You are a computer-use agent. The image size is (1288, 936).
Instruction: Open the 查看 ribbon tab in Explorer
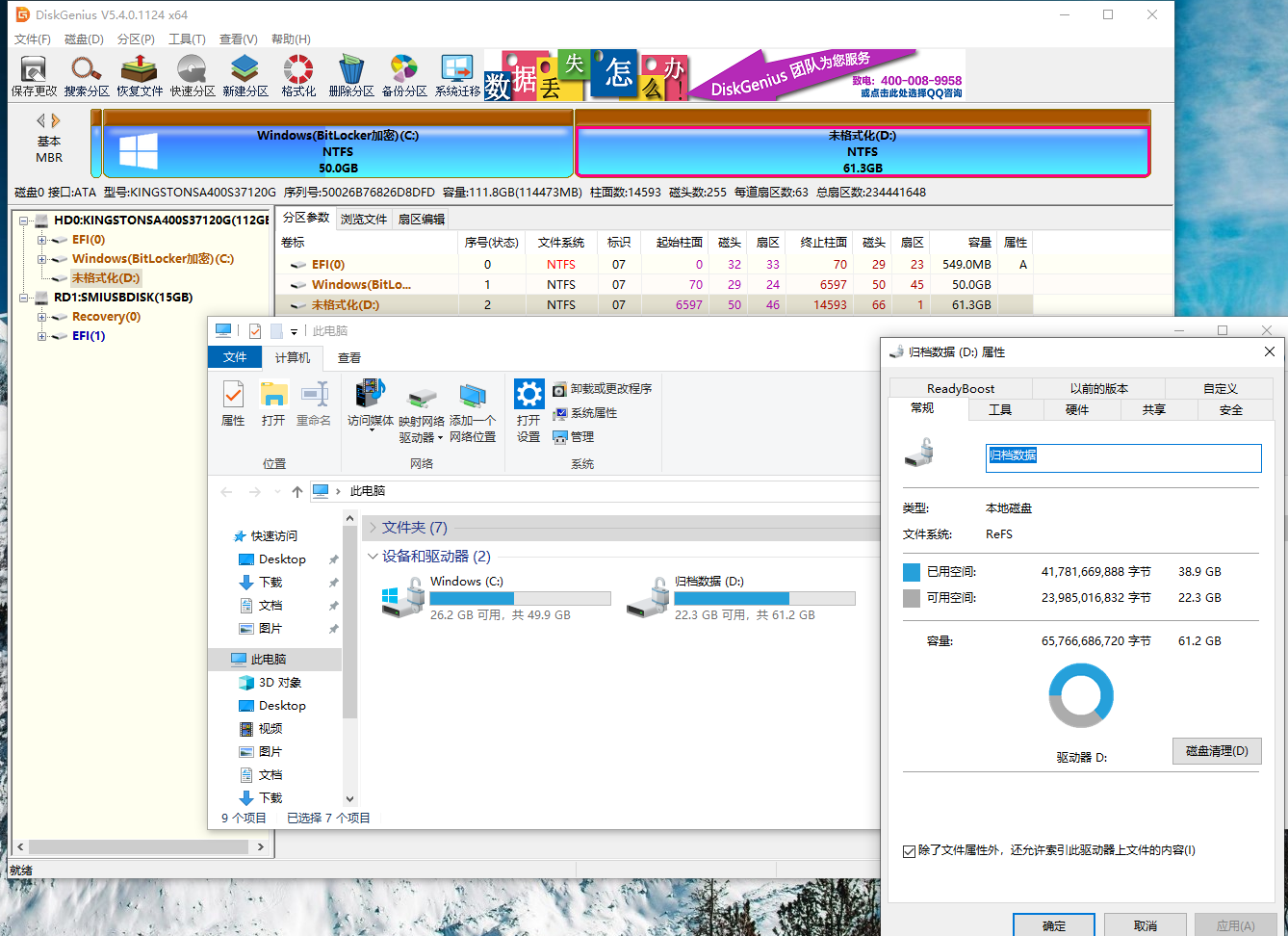click(x=349, y=357)
